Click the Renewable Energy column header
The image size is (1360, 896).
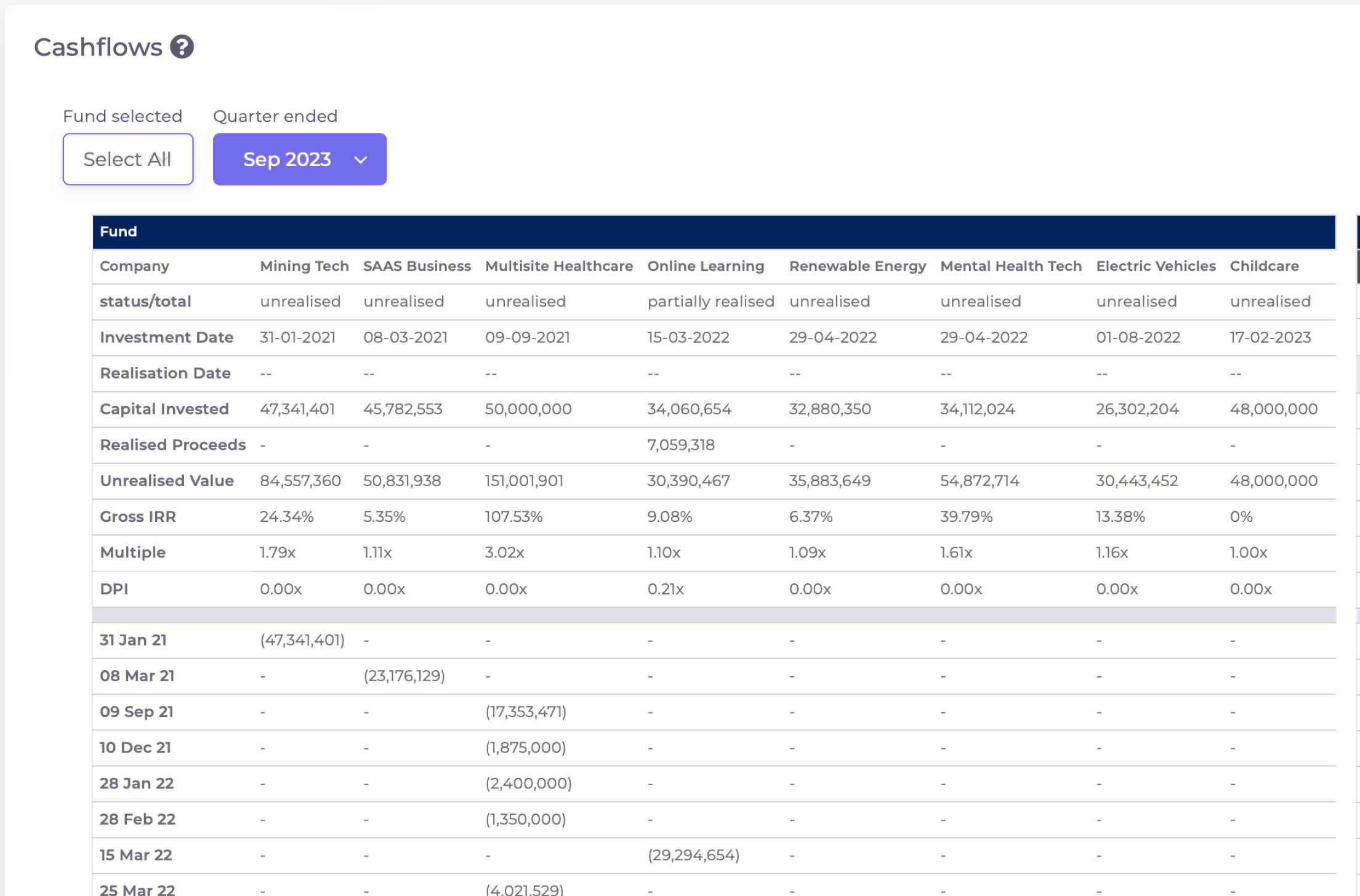(857, 266)
